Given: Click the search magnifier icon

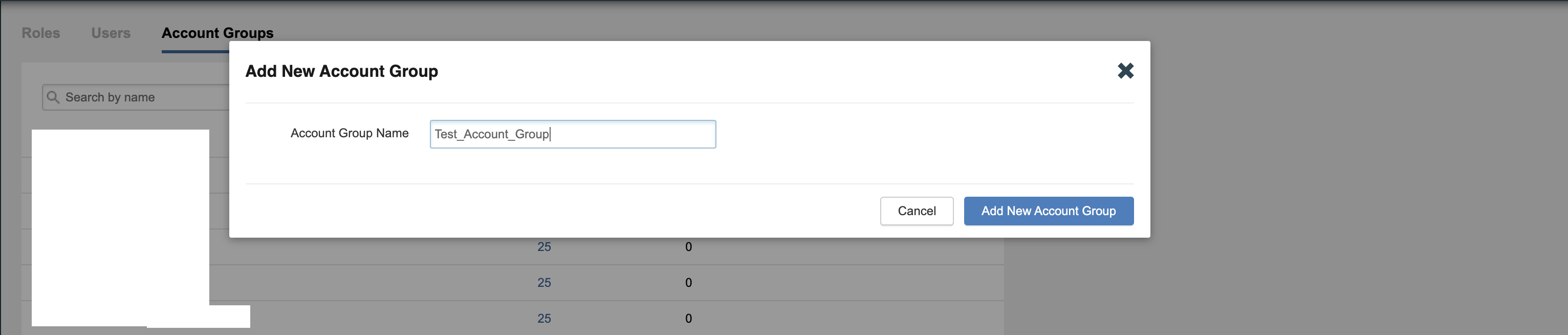Looking at the screenshot, I should point(53,97).
